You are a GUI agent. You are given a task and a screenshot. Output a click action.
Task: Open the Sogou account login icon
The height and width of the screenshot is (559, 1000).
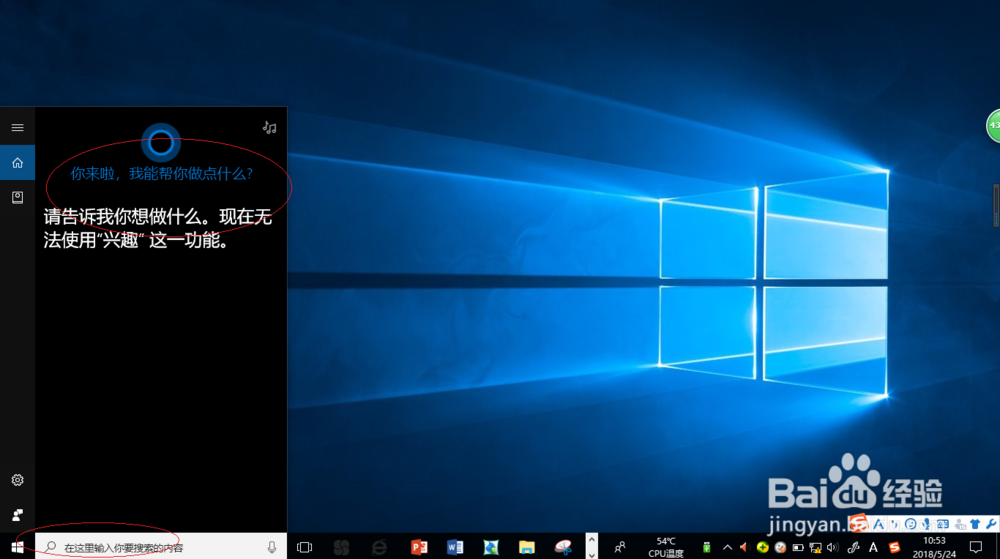pos(959,525)
